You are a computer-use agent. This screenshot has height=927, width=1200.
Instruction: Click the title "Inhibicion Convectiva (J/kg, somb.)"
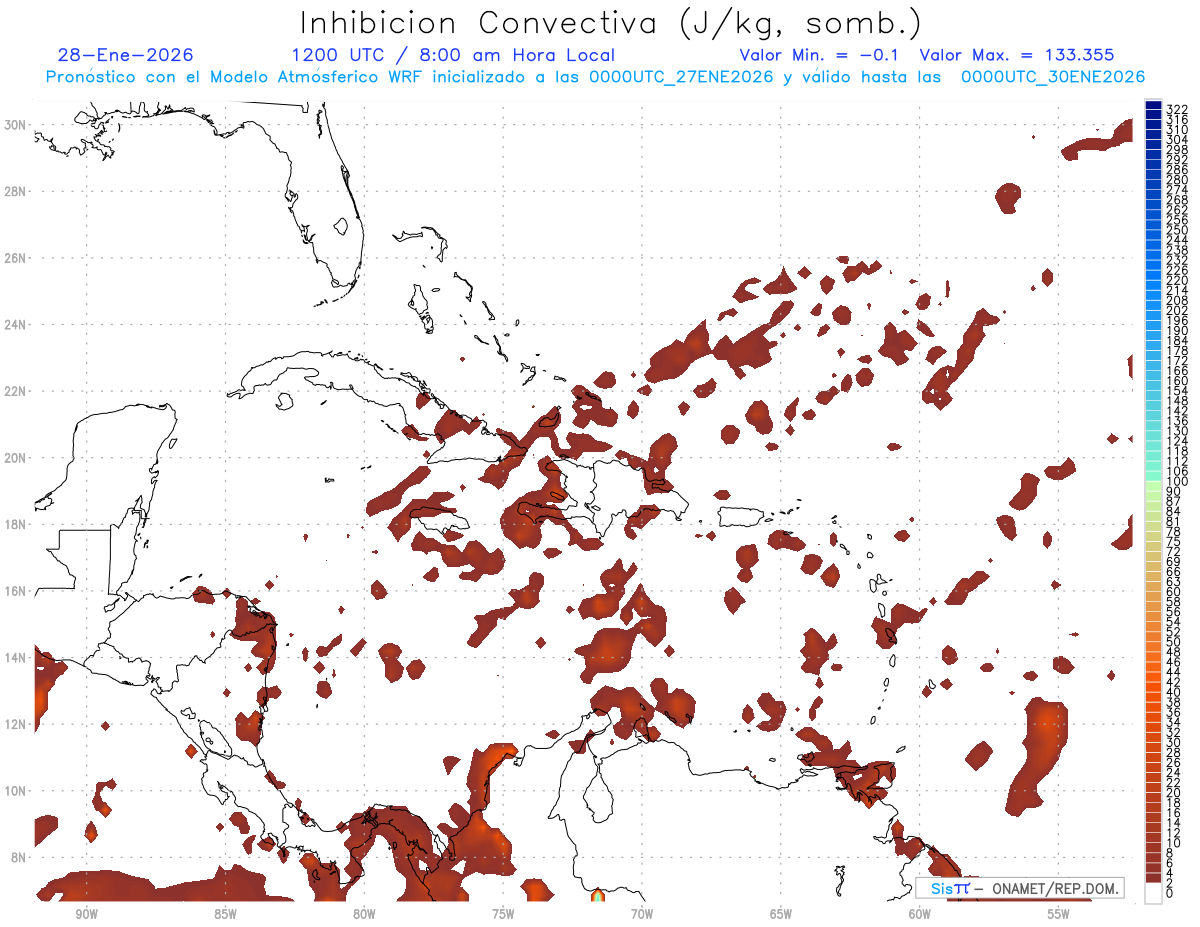[x=611, y=24]
